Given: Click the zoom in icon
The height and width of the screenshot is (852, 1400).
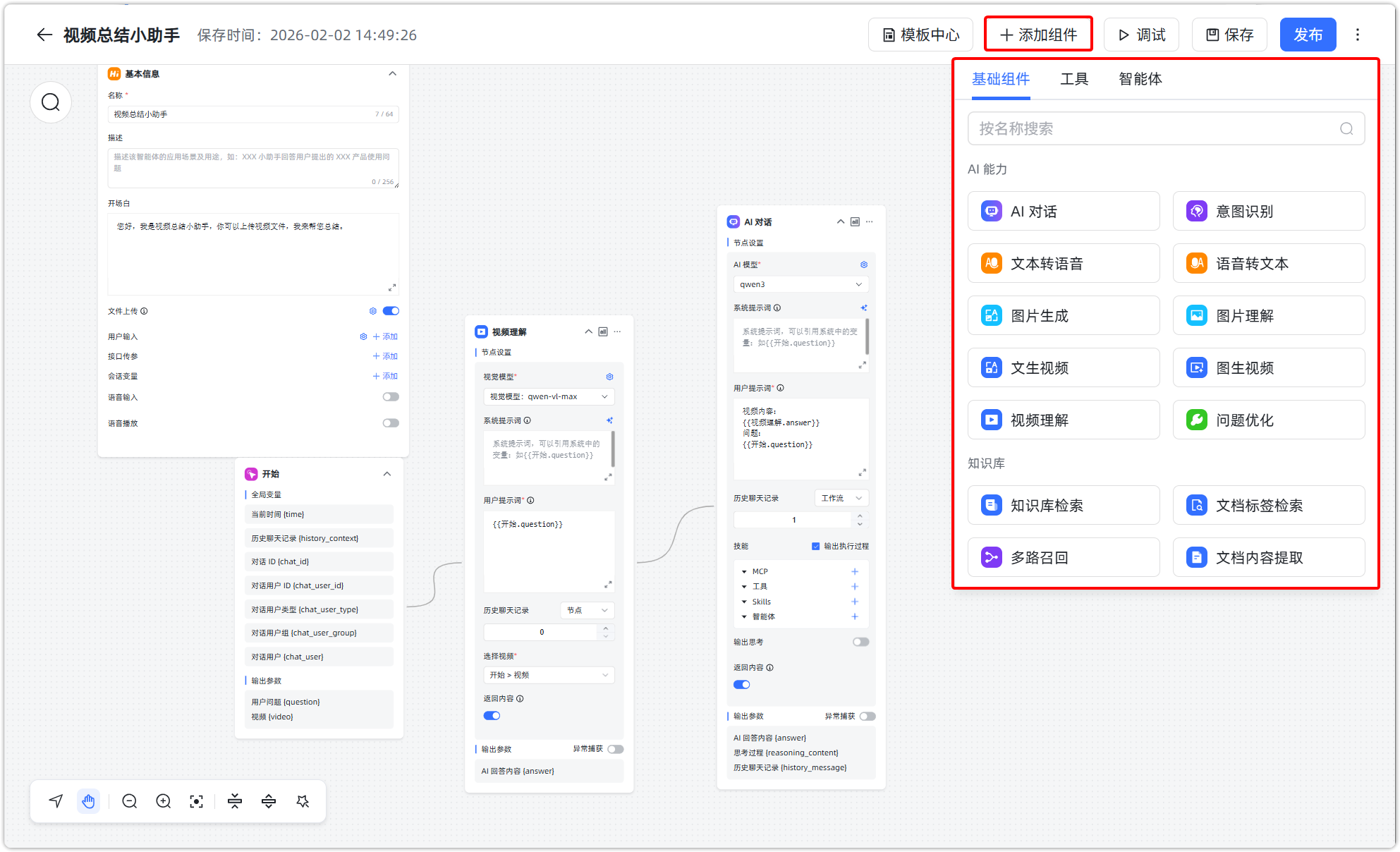Looking at the screenshot, I should [164, 801].
